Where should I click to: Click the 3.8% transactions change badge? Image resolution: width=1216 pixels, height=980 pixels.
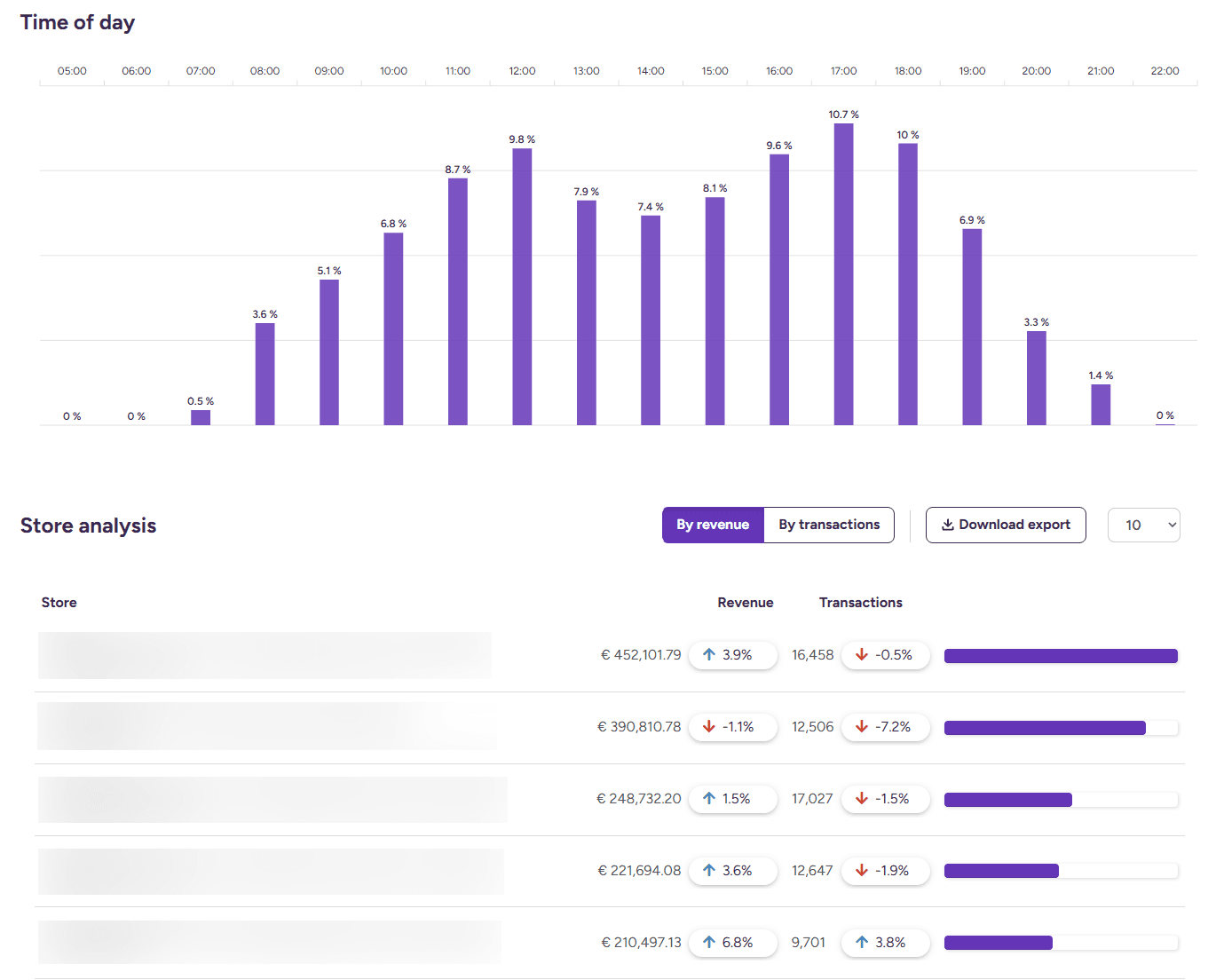(886, 943)
